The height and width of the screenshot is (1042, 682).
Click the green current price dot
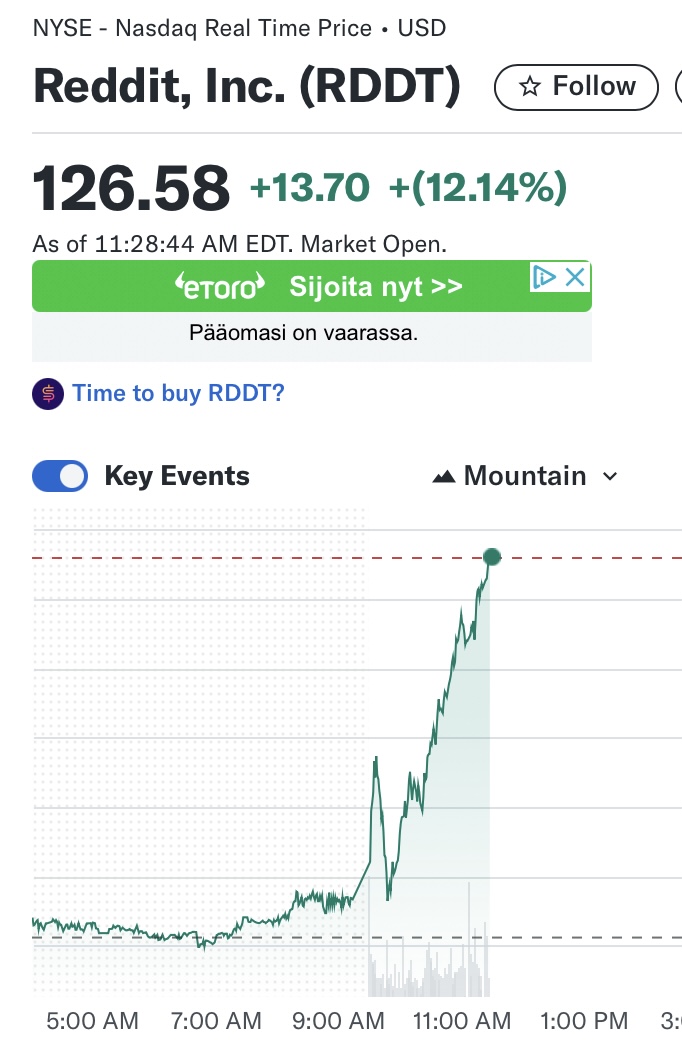(x=492, y=557)
